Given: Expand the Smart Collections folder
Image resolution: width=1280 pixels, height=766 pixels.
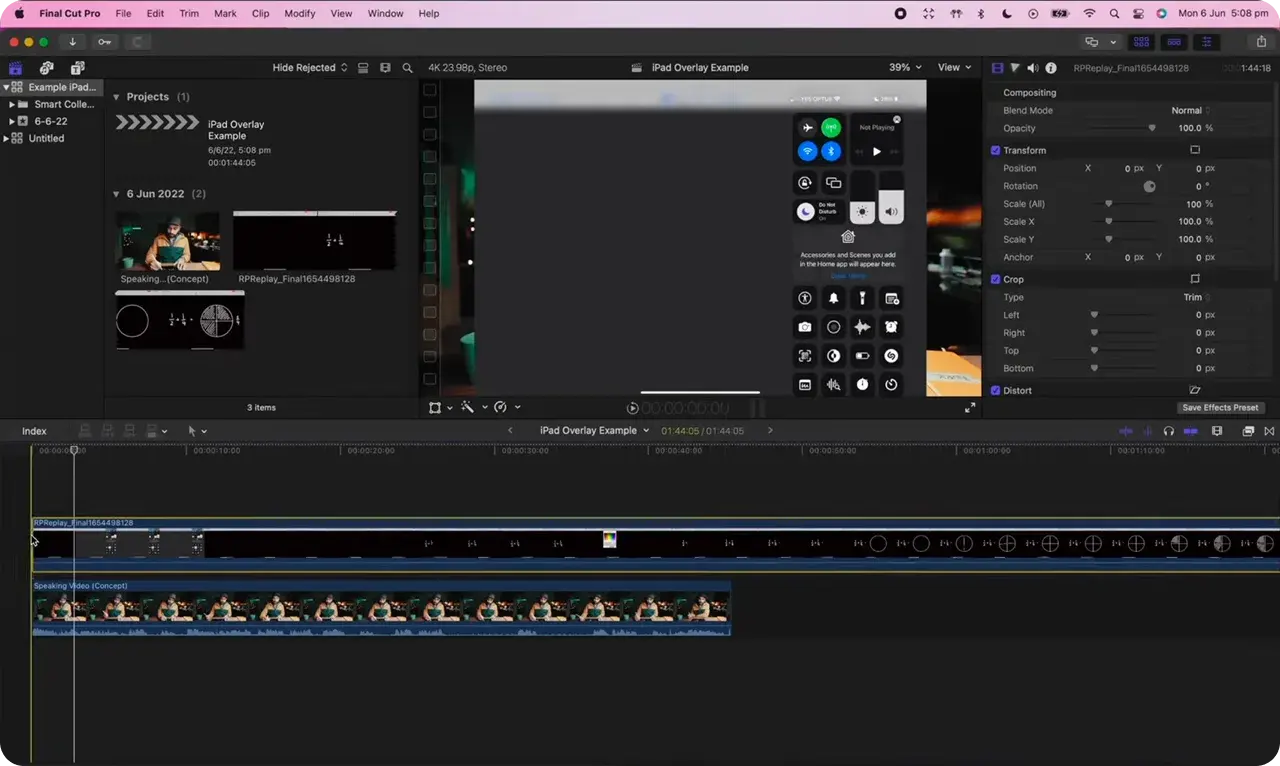Looking at the screenshot, I should click(x=12, y=104).
